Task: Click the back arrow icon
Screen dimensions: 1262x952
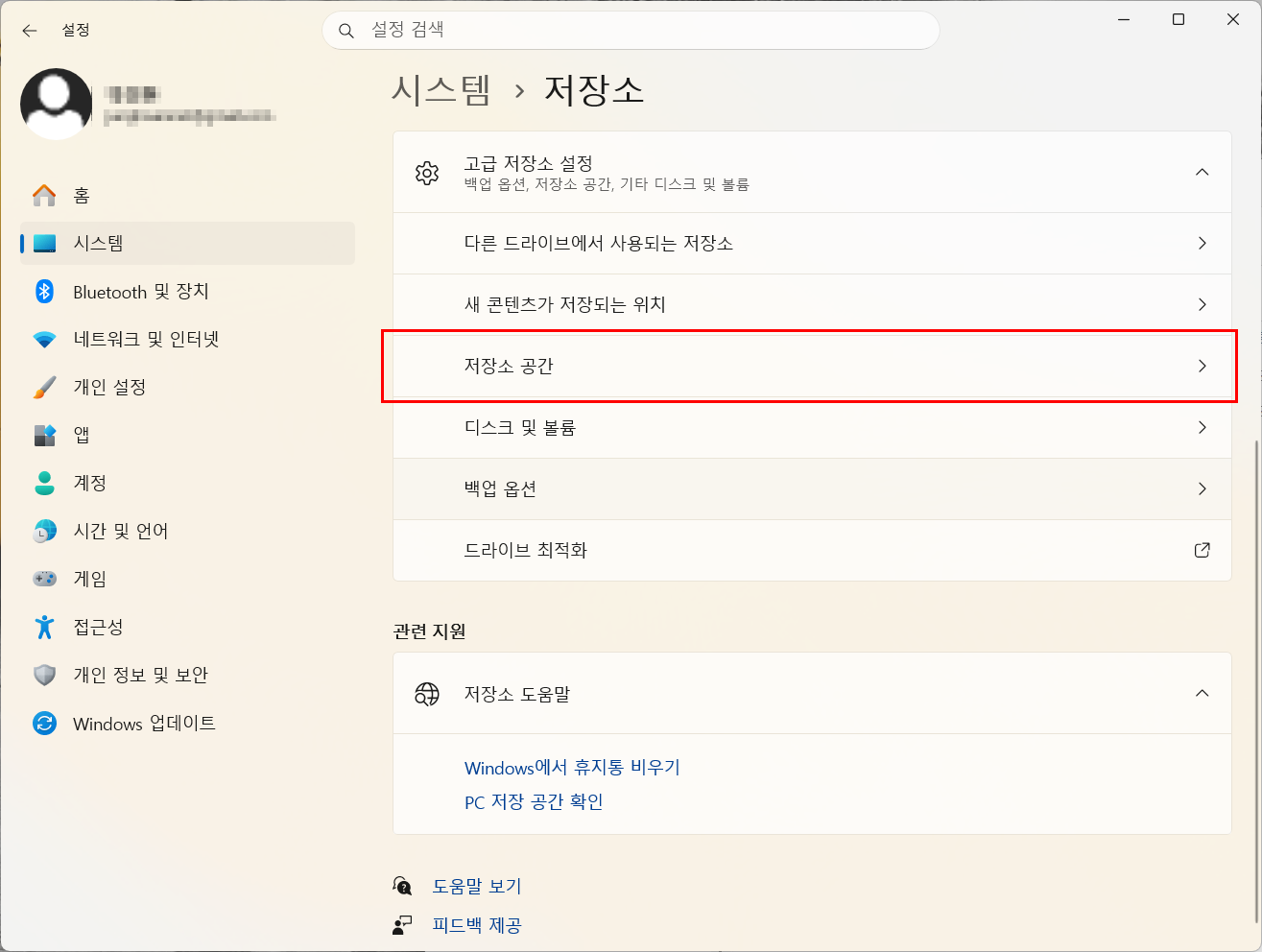Action: coord(30,31)
